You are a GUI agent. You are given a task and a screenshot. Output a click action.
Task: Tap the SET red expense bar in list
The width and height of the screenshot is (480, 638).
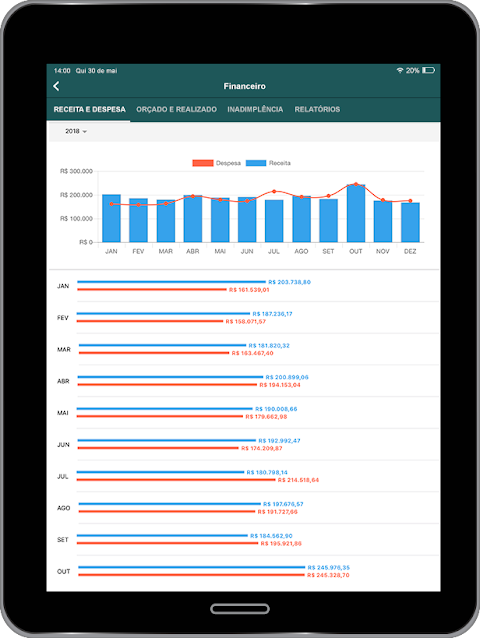click(168, 543)
